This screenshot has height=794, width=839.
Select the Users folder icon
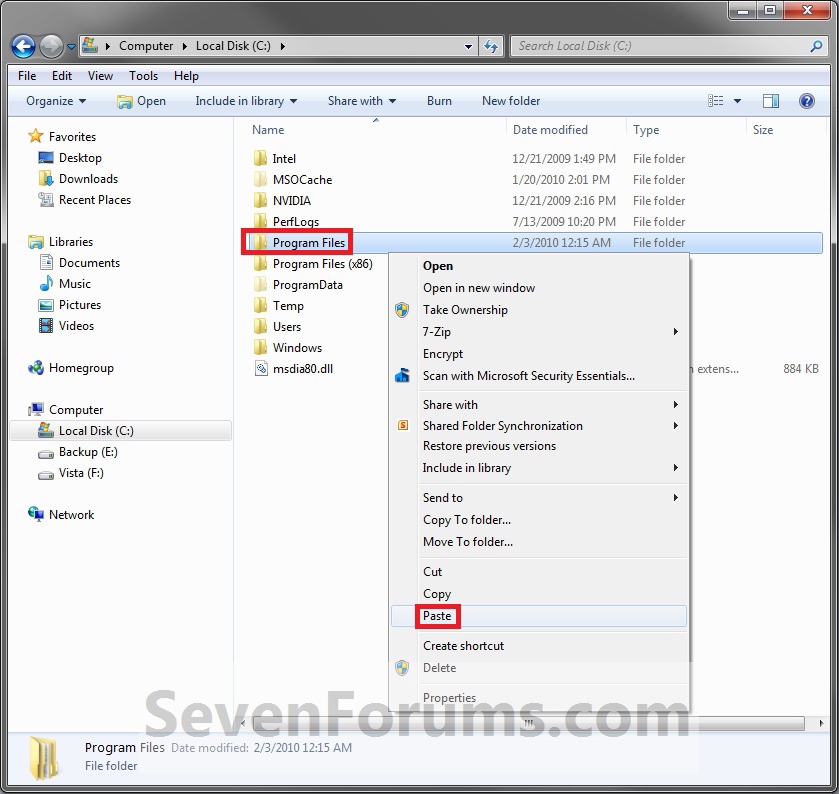tap(261, 326)
